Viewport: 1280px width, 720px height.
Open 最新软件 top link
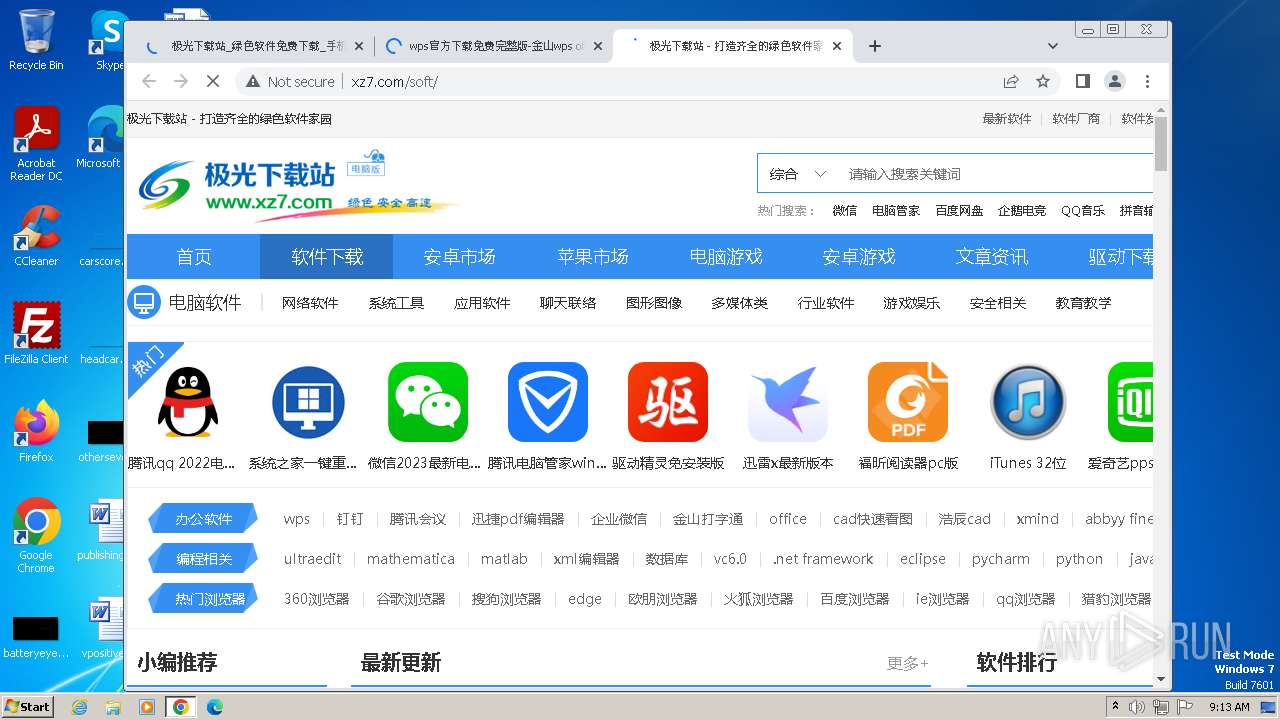point(1007,119)
